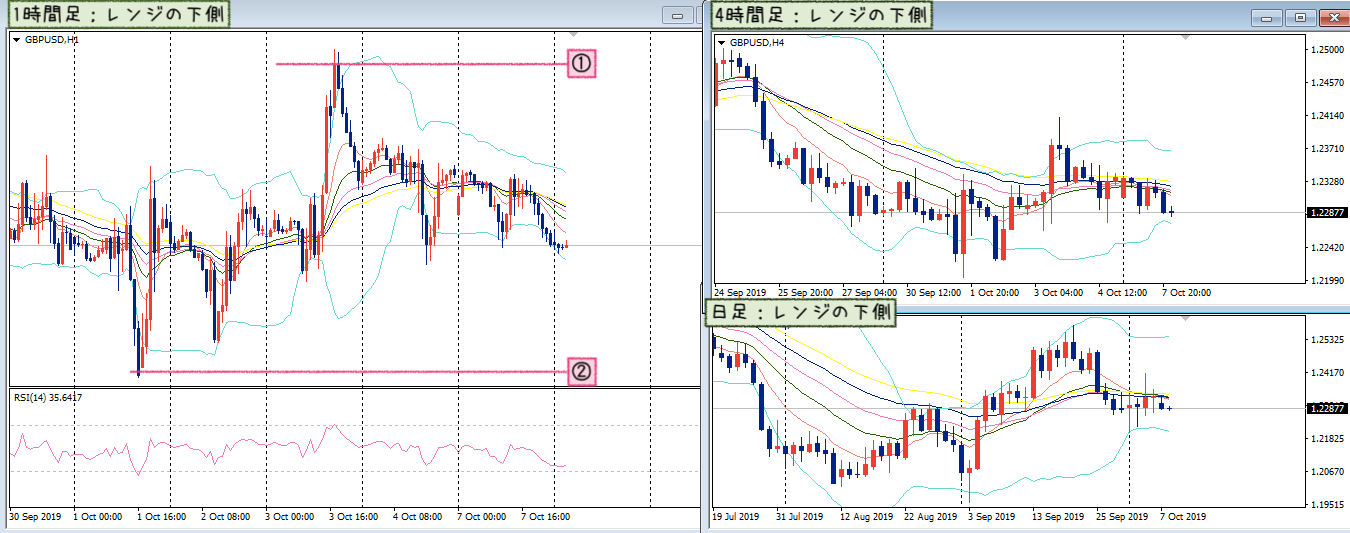Select the pink circled 2 marker label
The image size is (1350, 533).
coord(582,372)
